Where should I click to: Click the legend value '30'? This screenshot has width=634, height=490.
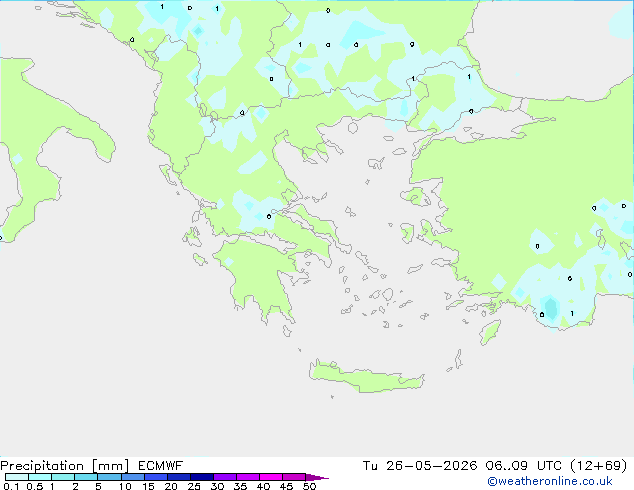coord(217,486)
